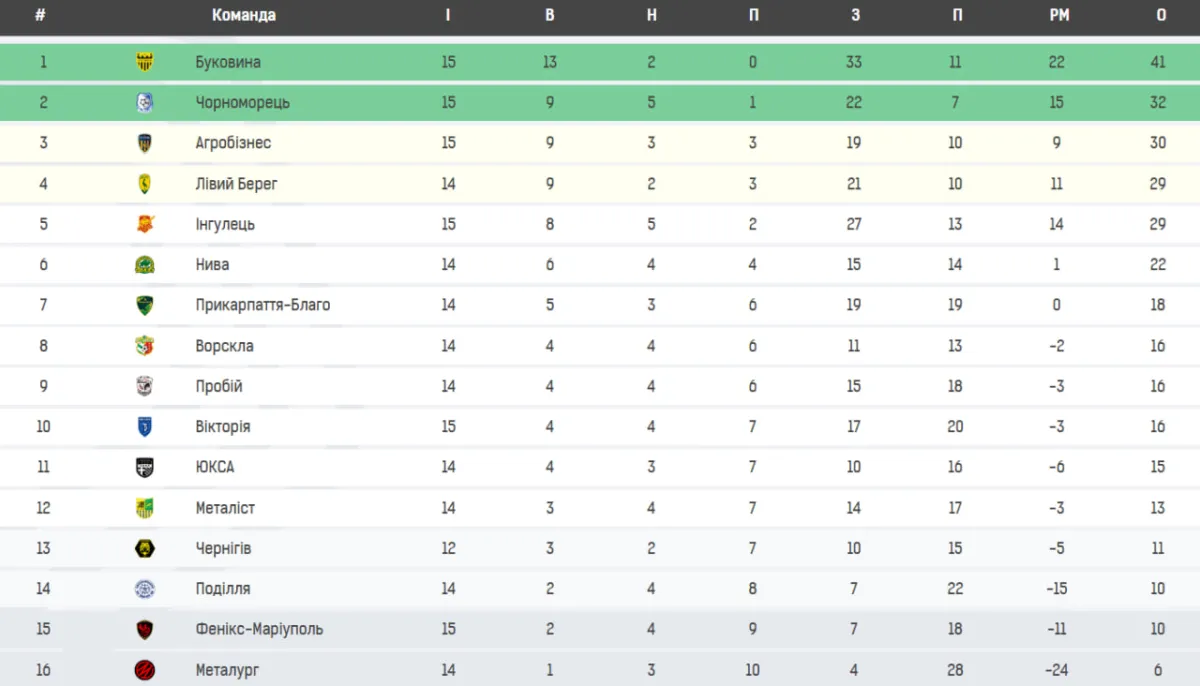Click the Інгулець orange club logo
Image resolution: width=1200 pixels, height=686 pixels.
145,224
